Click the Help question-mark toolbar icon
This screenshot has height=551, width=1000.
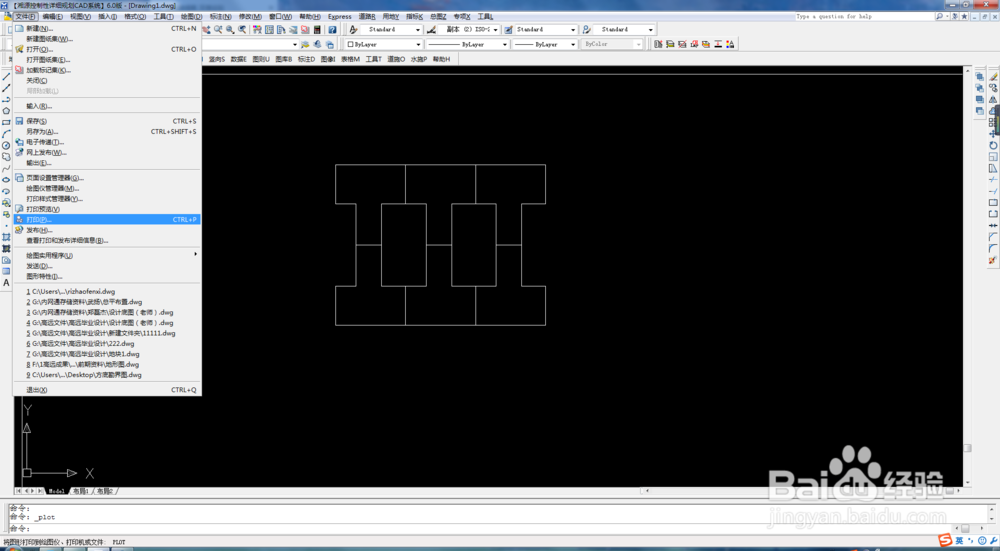pos(332,29)
